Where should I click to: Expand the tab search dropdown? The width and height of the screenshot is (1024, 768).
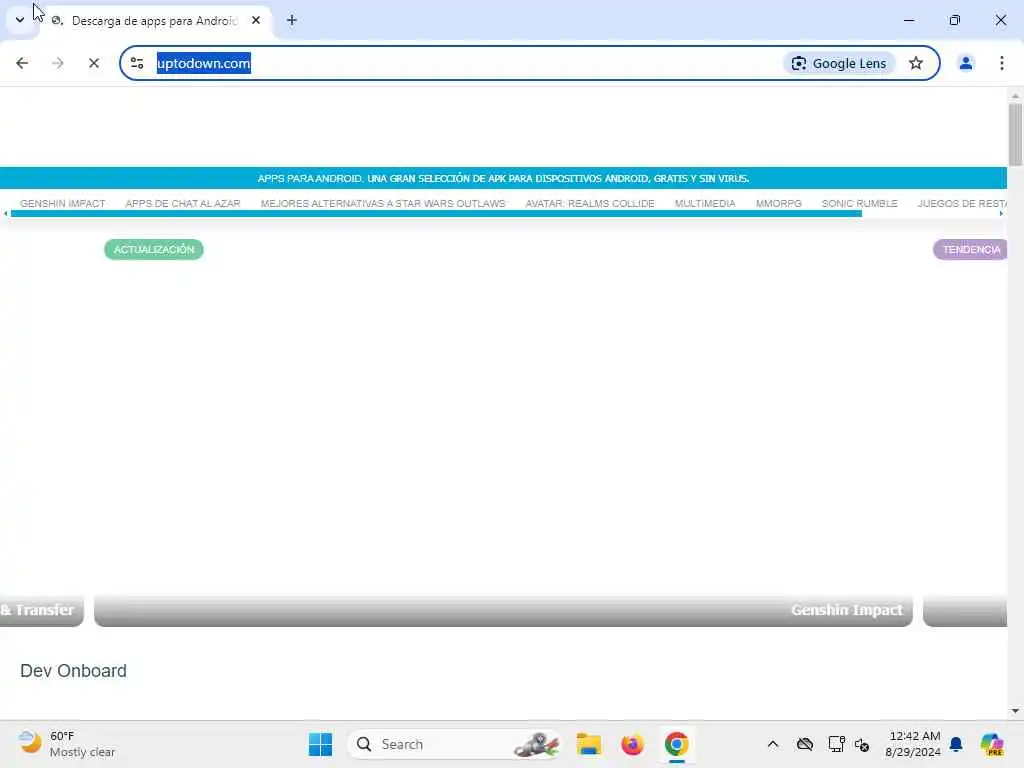click(20, 20)
